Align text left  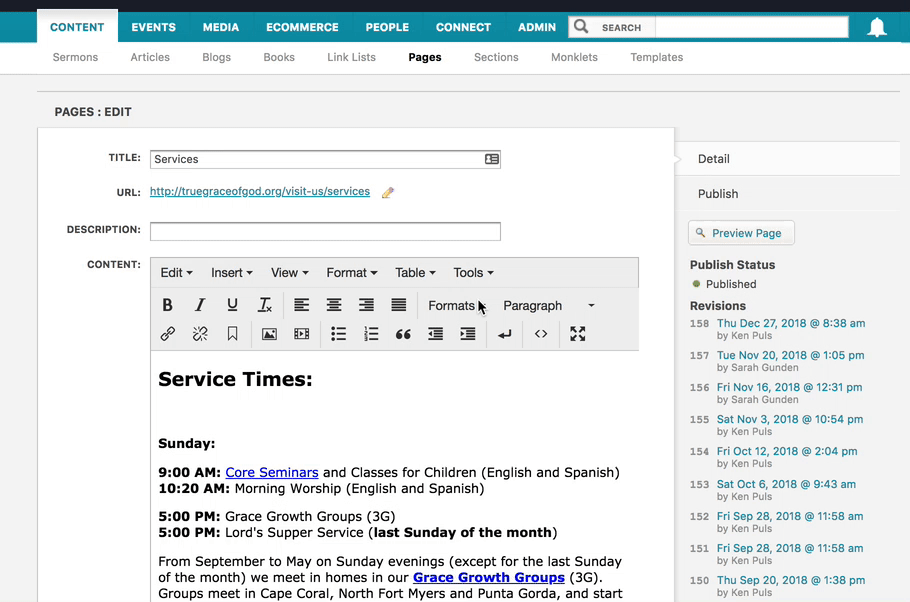[x=301, y=305]
